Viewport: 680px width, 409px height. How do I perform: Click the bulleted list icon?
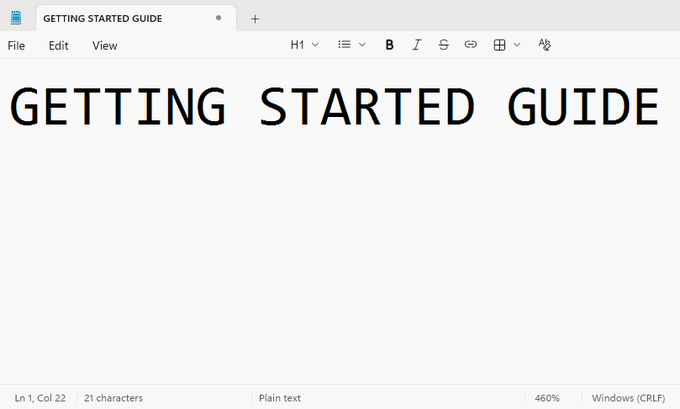pyautogui.click(x=344, y=45)
